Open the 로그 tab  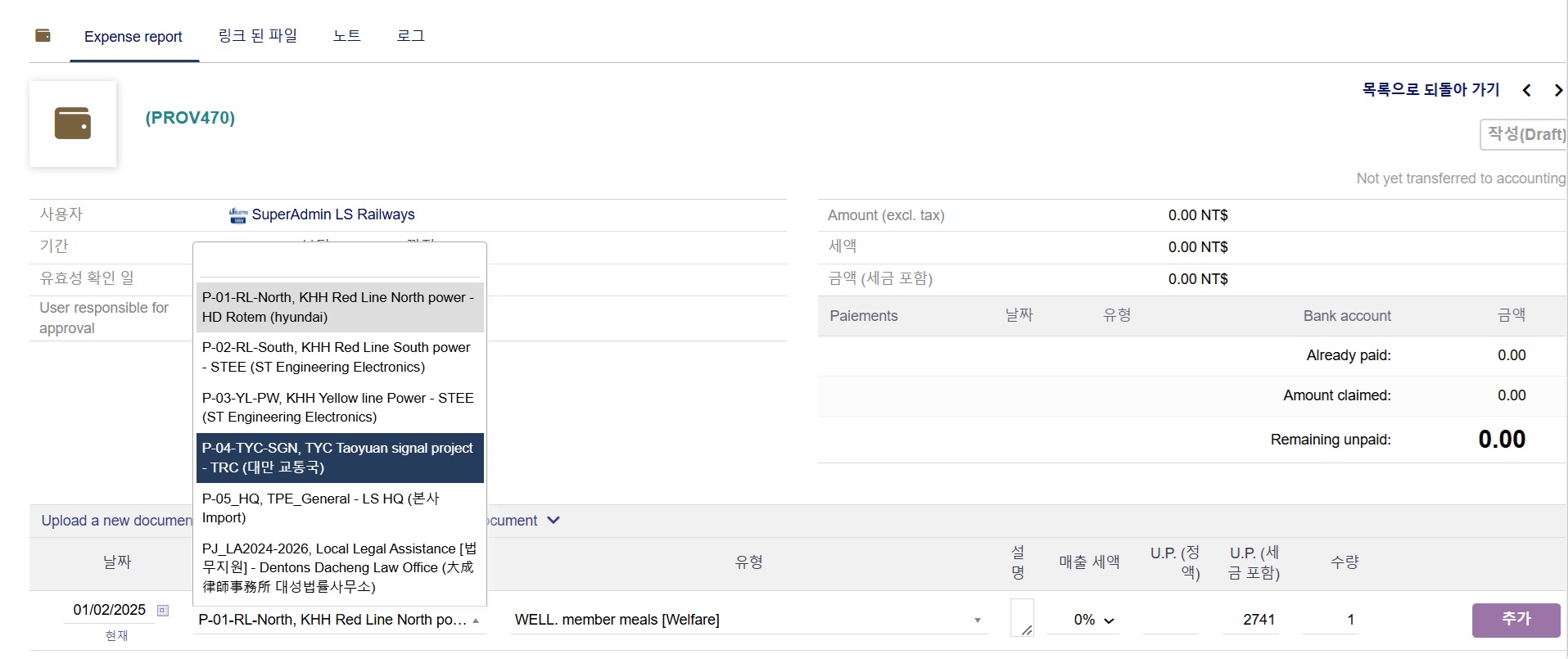click(x=410, y=36)
